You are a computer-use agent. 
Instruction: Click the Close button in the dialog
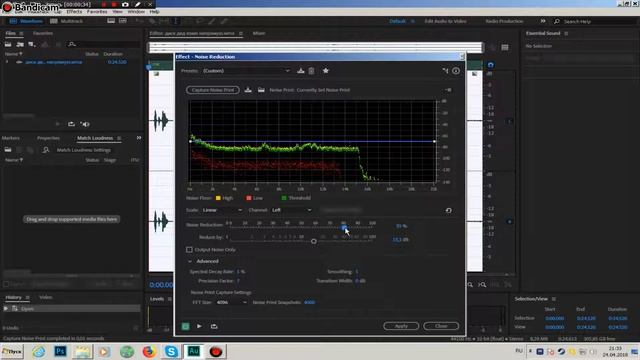(441, 326)
